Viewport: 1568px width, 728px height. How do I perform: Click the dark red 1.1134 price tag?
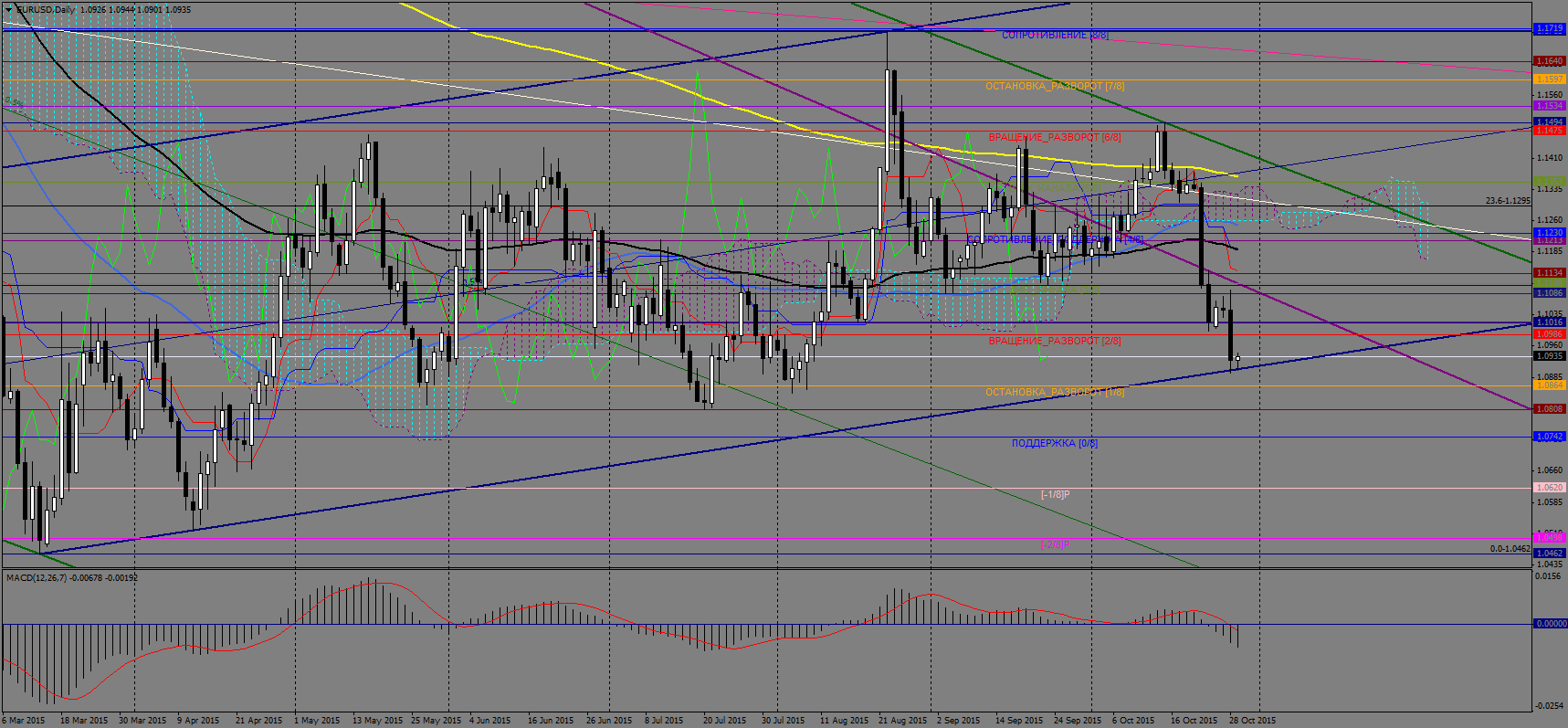click(x=1550, y=273)
